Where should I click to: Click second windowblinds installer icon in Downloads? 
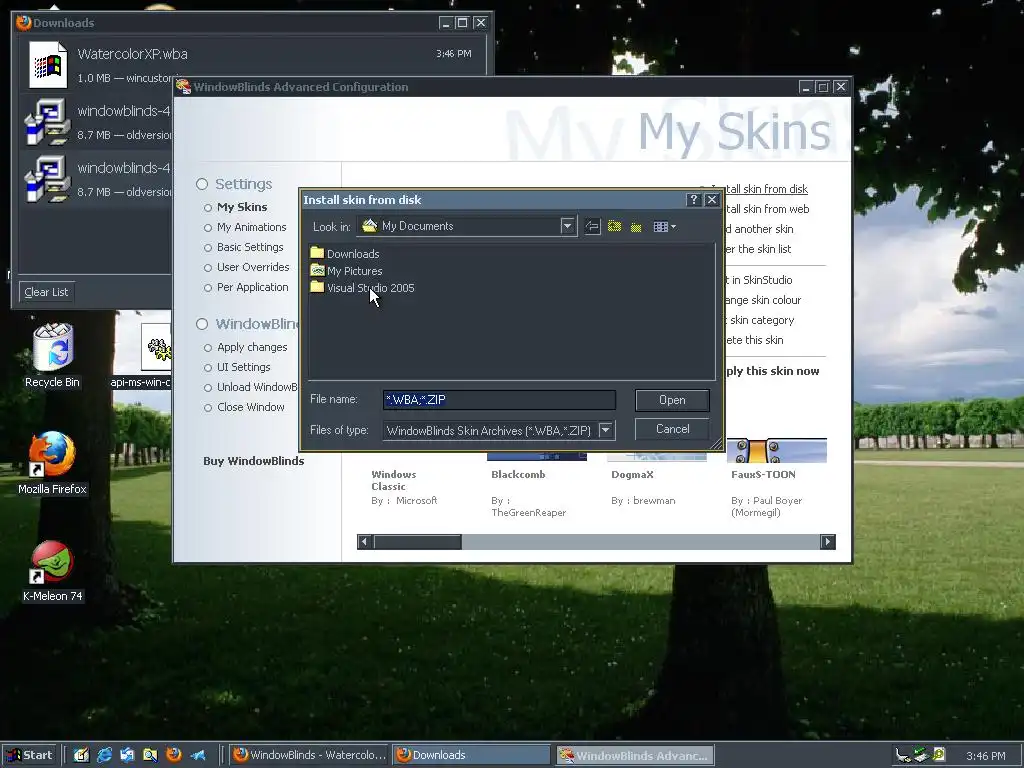pos(47,178)
